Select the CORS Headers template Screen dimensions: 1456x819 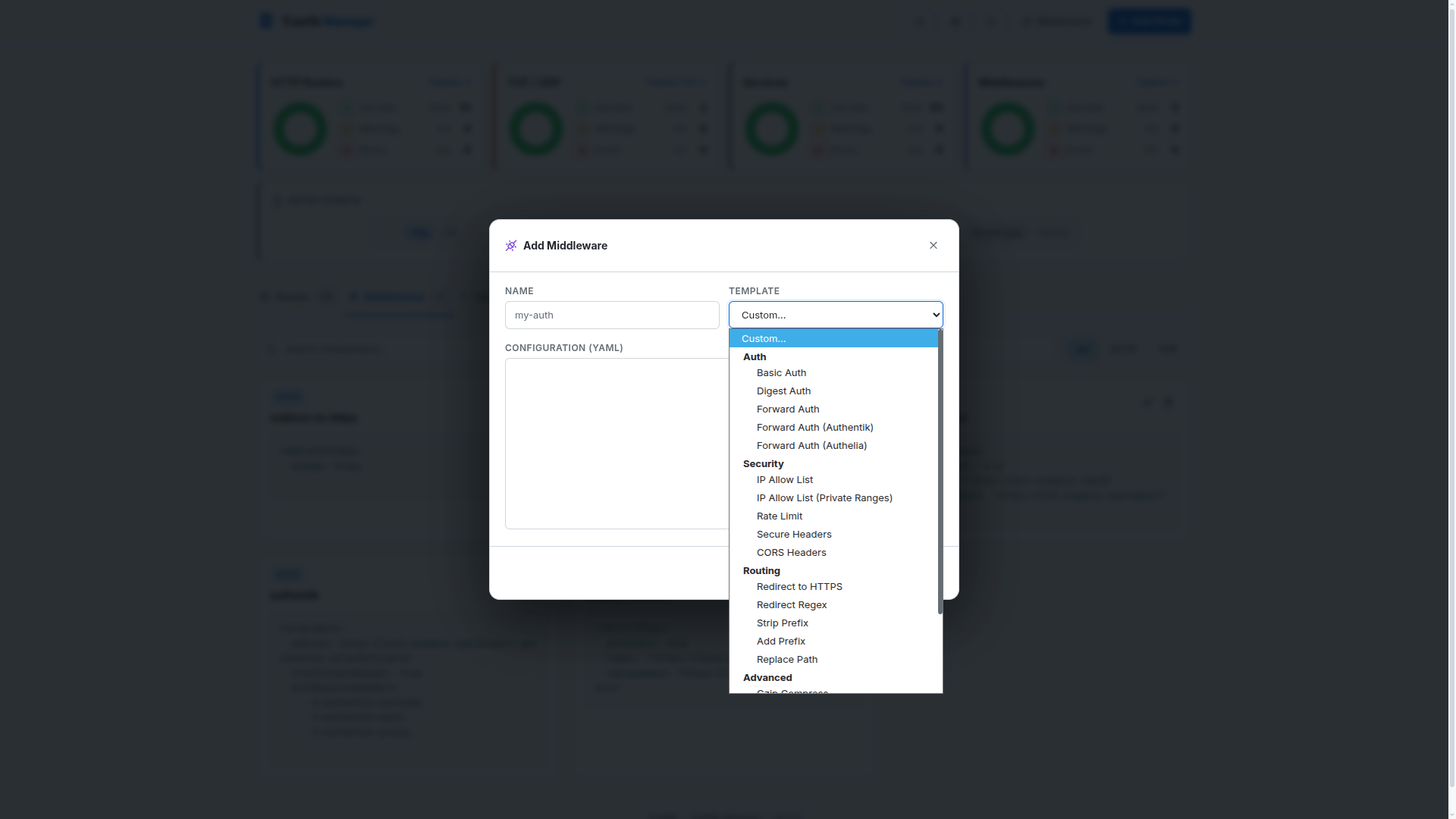(791, 552)
